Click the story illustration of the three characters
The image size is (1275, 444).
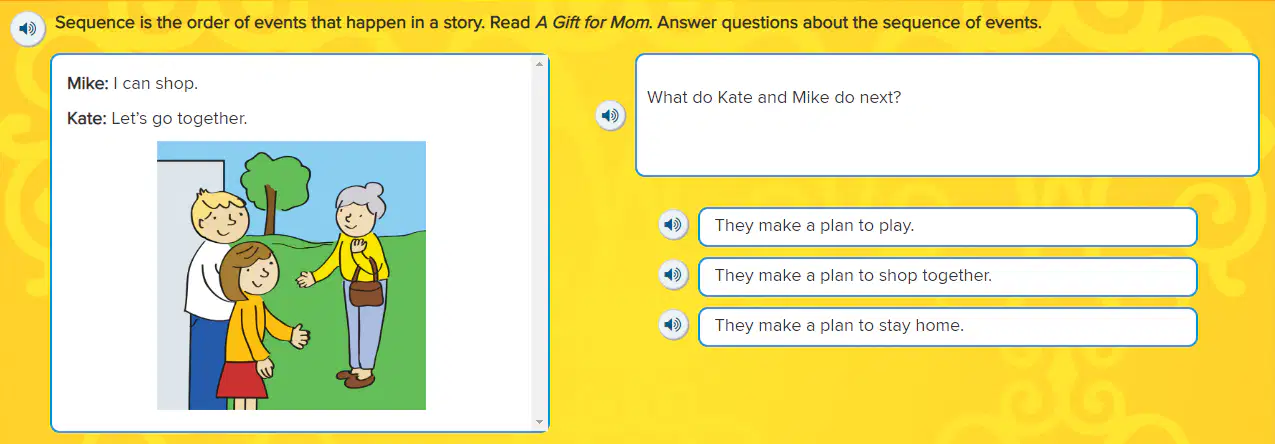point(291,275)
